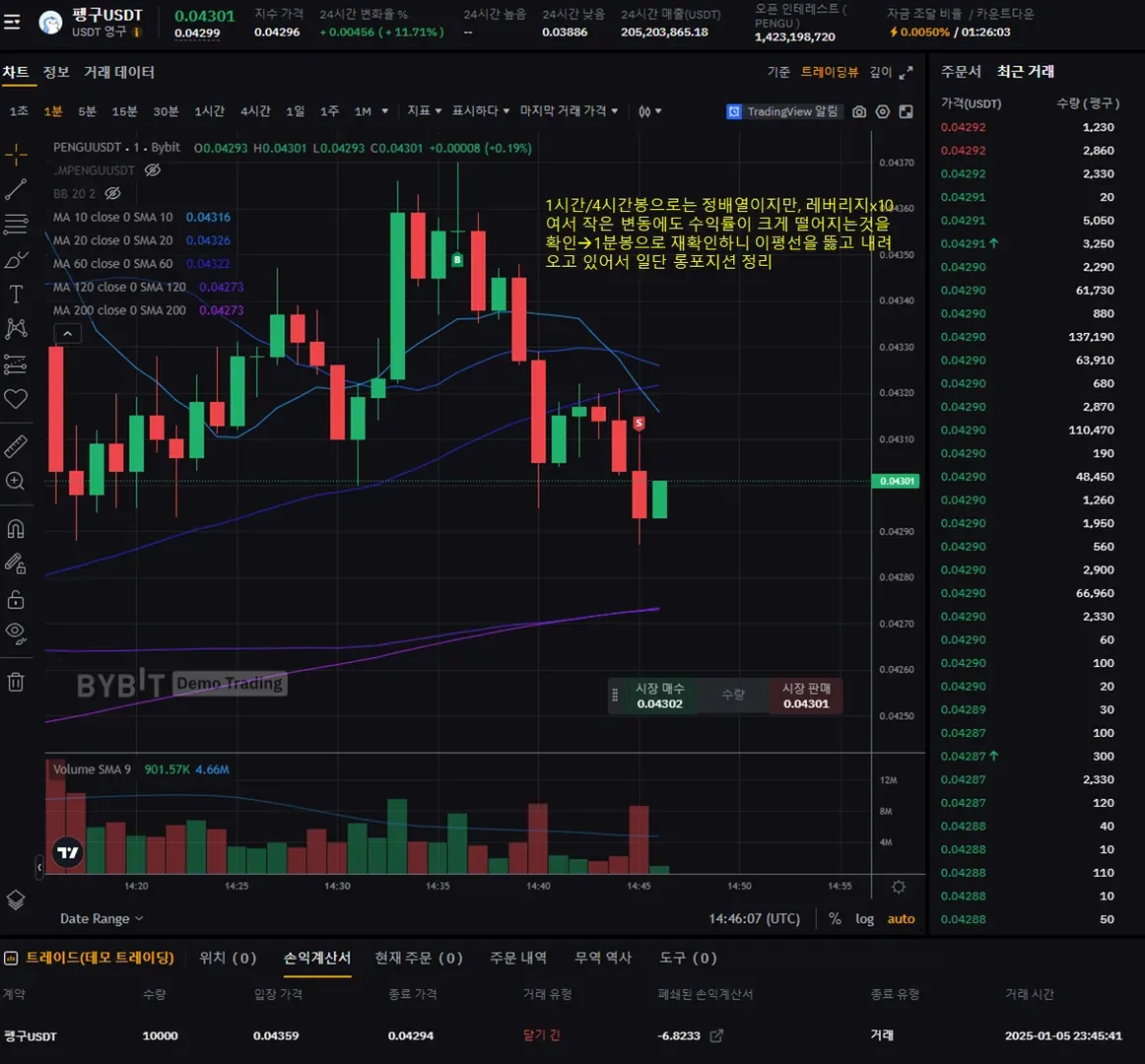The image size is (1145, 1064).
Task: Open the chart patterns tool
Action: [16, 329]
